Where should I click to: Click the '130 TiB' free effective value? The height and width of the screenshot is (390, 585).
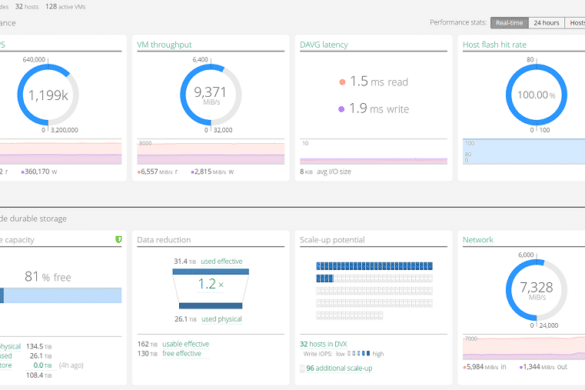(x=148, y=353)
